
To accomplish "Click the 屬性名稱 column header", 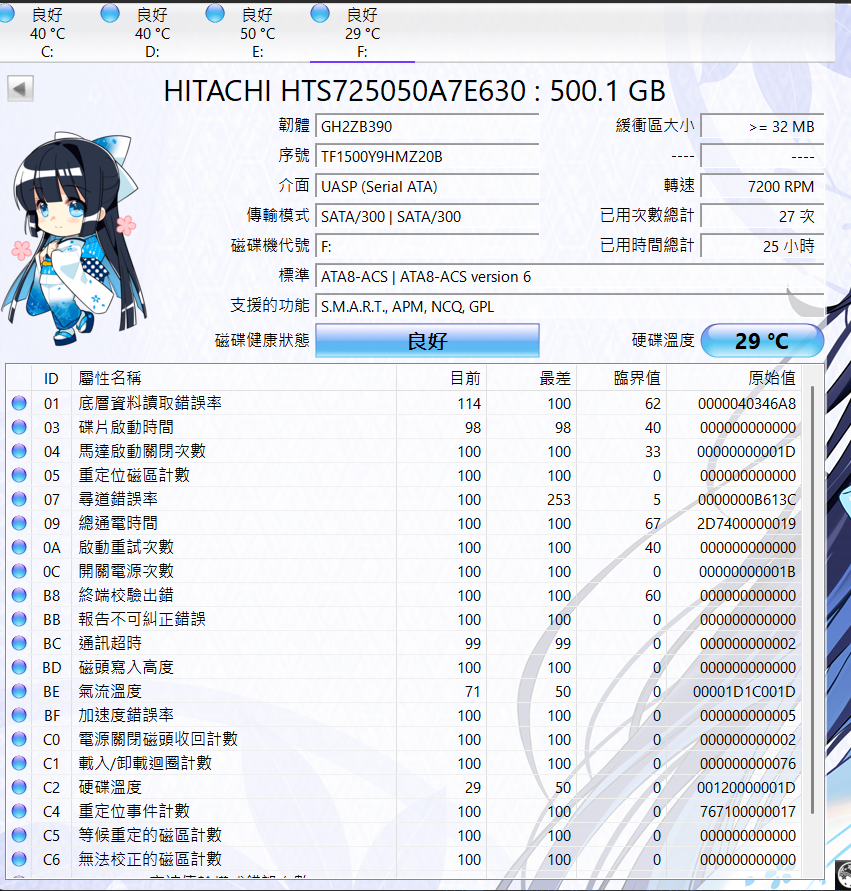I will [x=233, y=378].
